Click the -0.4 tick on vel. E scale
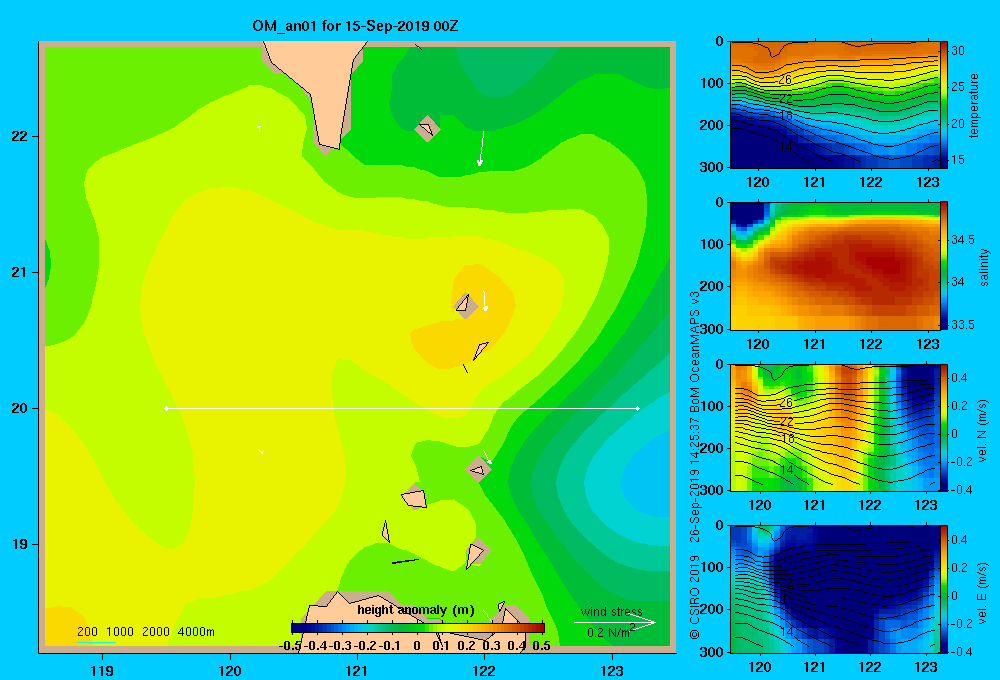 click(960, 651)
